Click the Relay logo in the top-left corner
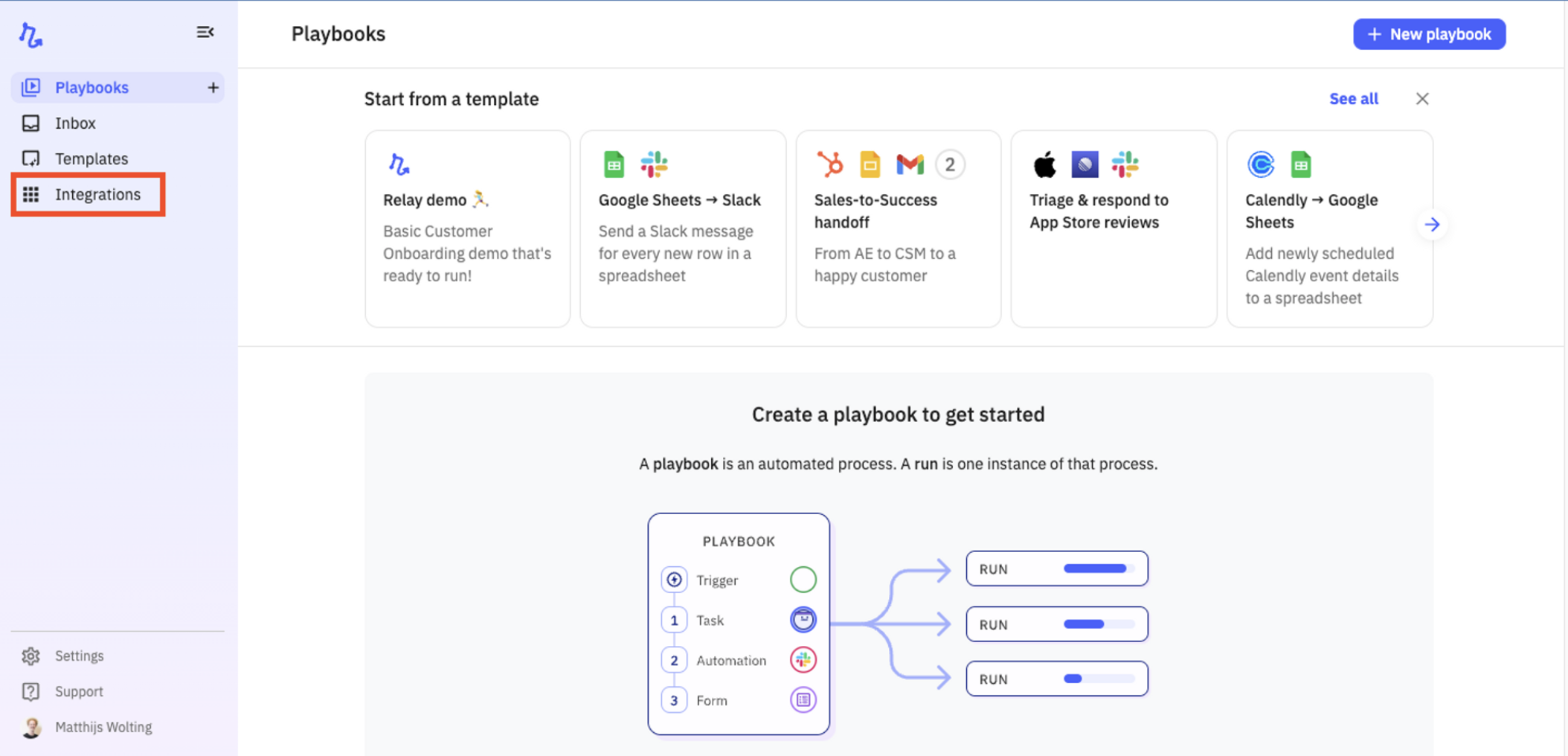Image resolution: width=1568 pixels, height=756 pixels. click(30, 33)
